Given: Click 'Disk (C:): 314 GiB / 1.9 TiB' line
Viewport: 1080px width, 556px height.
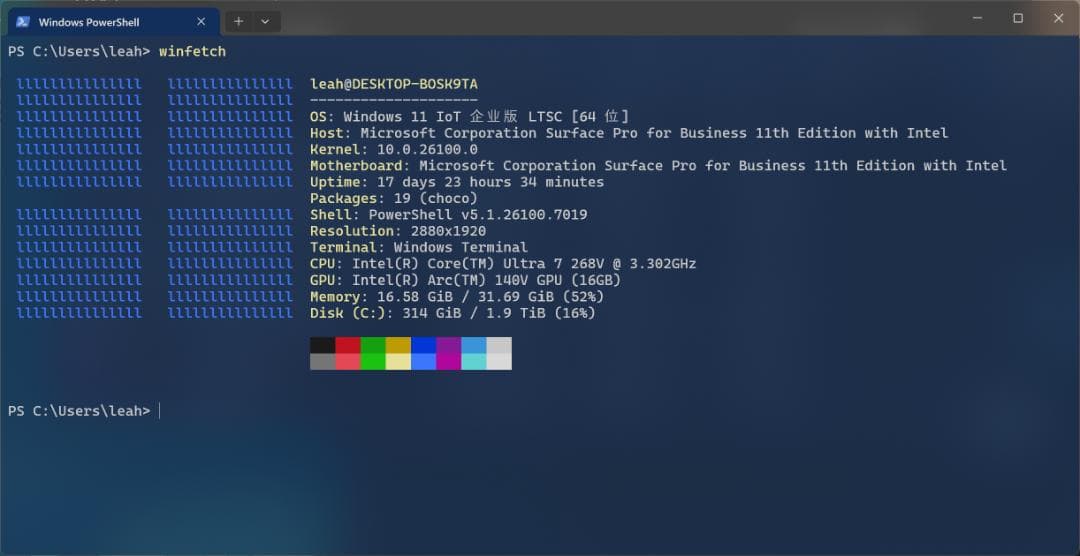Looking at the screenshot, I should tap(453, 313).
